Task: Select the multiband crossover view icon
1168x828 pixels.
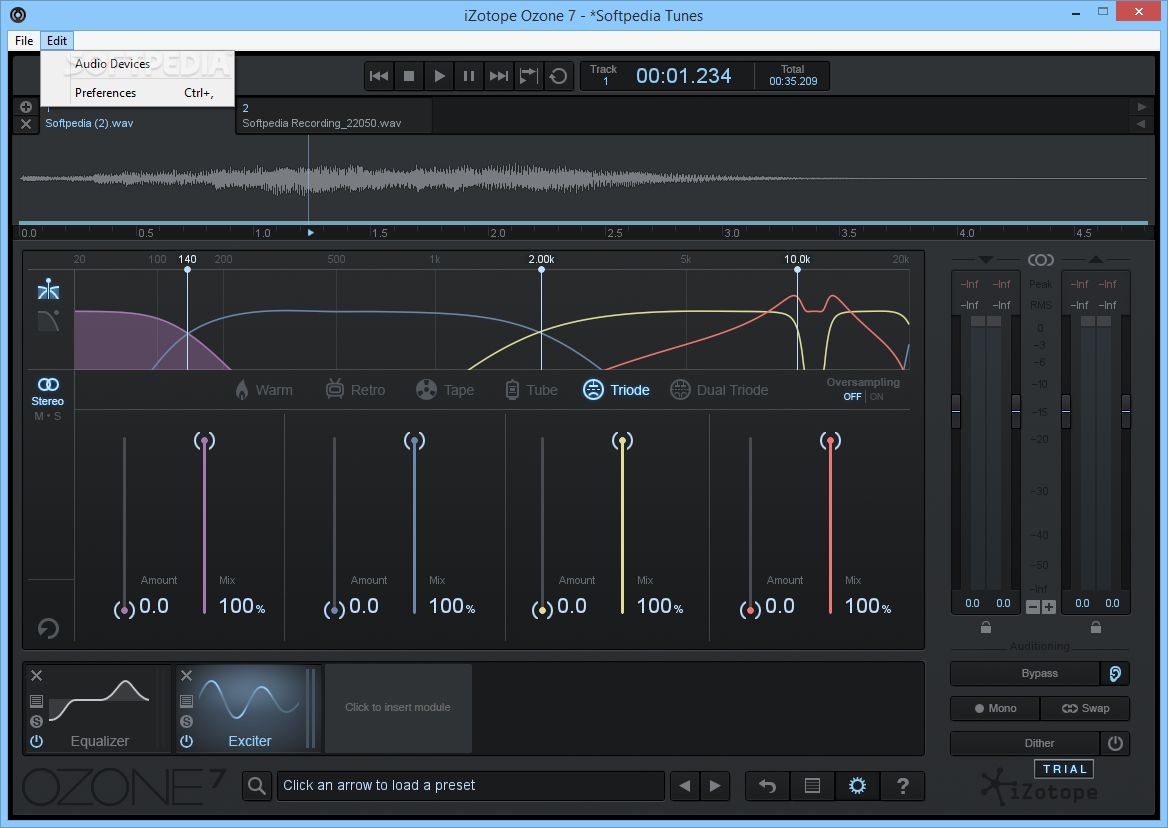Action: pyautogui.click(x=48, y=290)
